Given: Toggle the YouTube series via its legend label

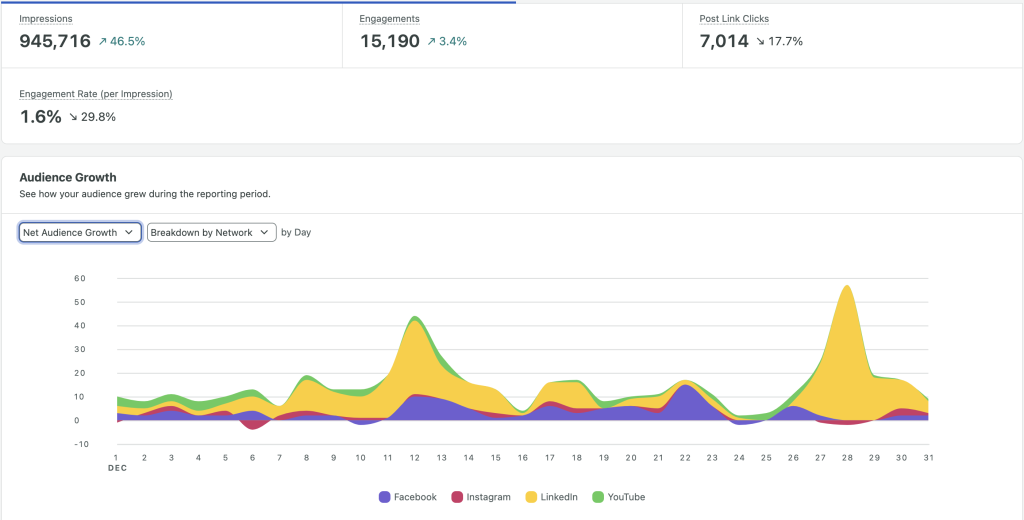Looking at the screenshot, I should (x=627, y=497).
